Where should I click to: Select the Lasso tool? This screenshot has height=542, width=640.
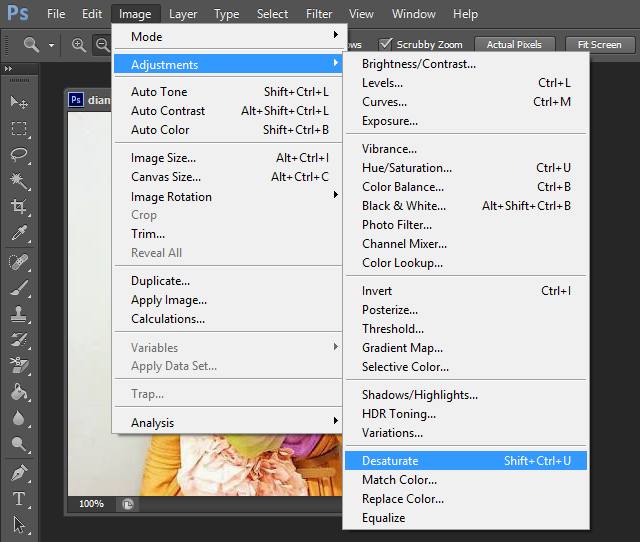tap(18, 154)
